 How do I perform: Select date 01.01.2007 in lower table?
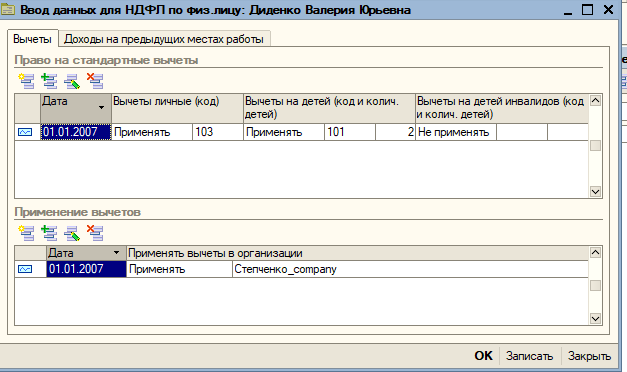pos(86,269)
